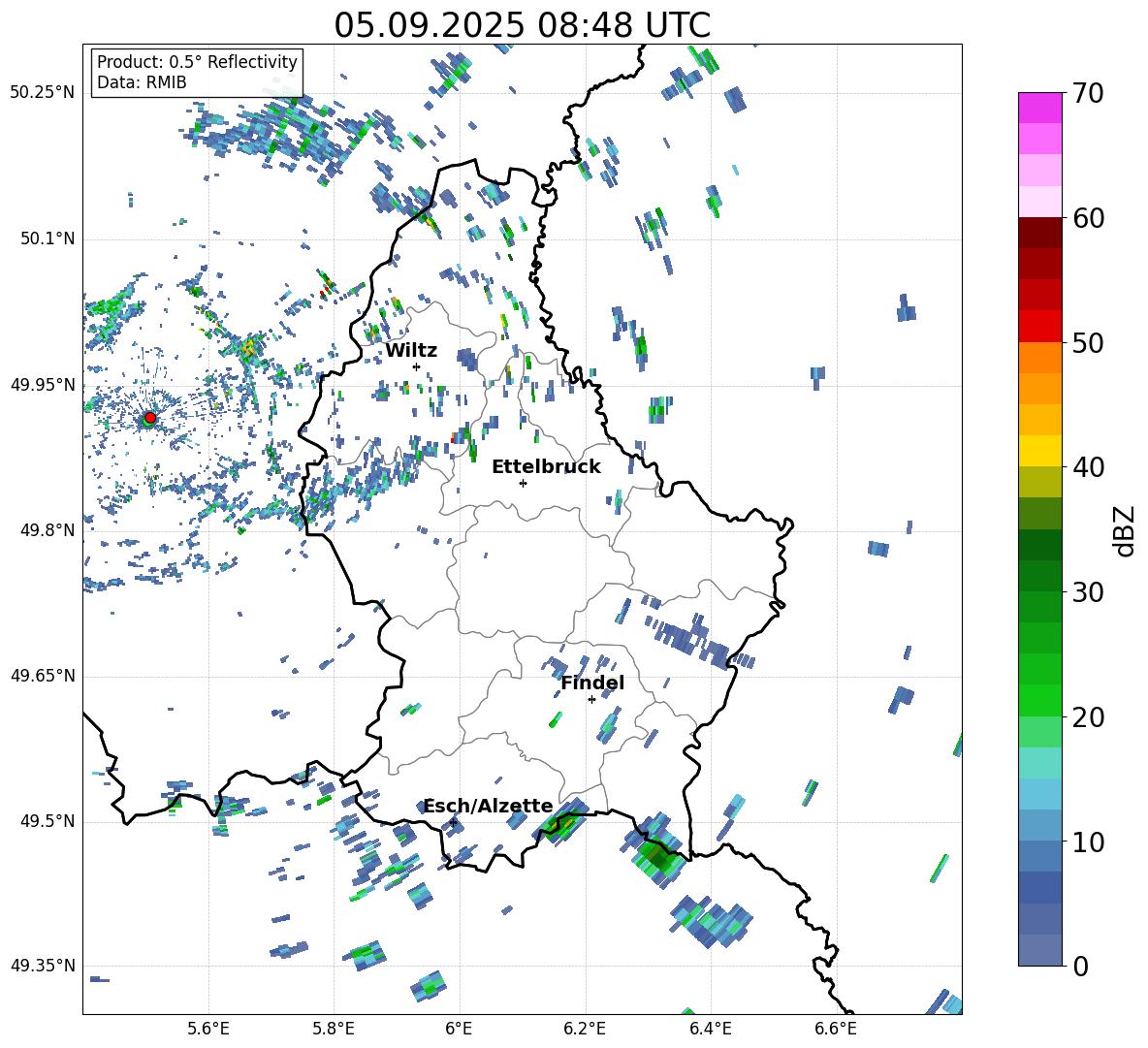Viewport: 1148px width, 1048px height.
Task: Click the title 05.09.2025 08:48 UTC
Action: coord(522,25)
